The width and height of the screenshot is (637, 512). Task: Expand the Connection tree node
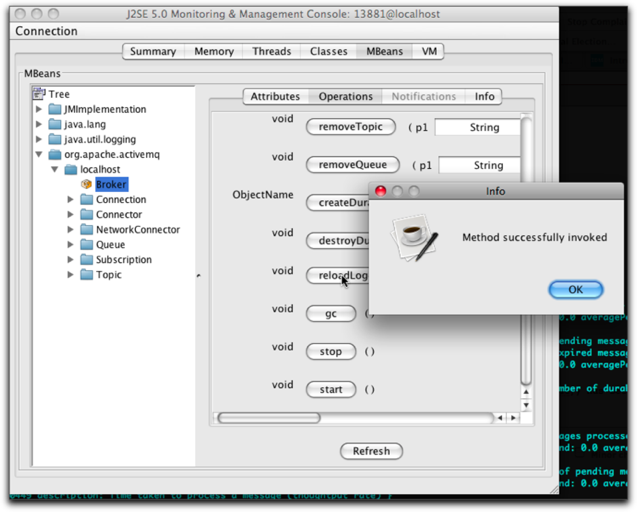coord(71,200)
